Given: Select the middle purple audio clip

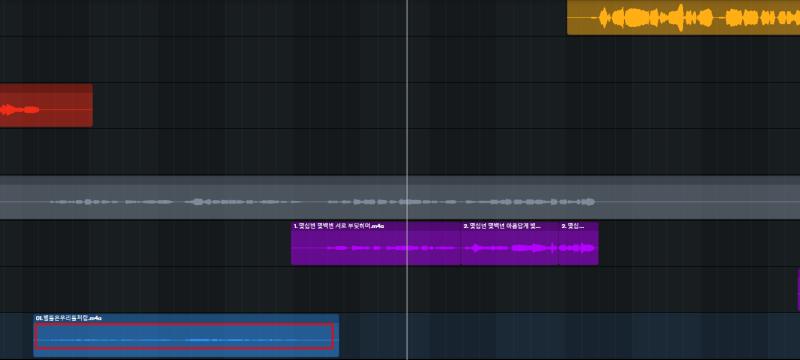Looking at the screenshot, I should pyautogui.click(x=510, y=244).
